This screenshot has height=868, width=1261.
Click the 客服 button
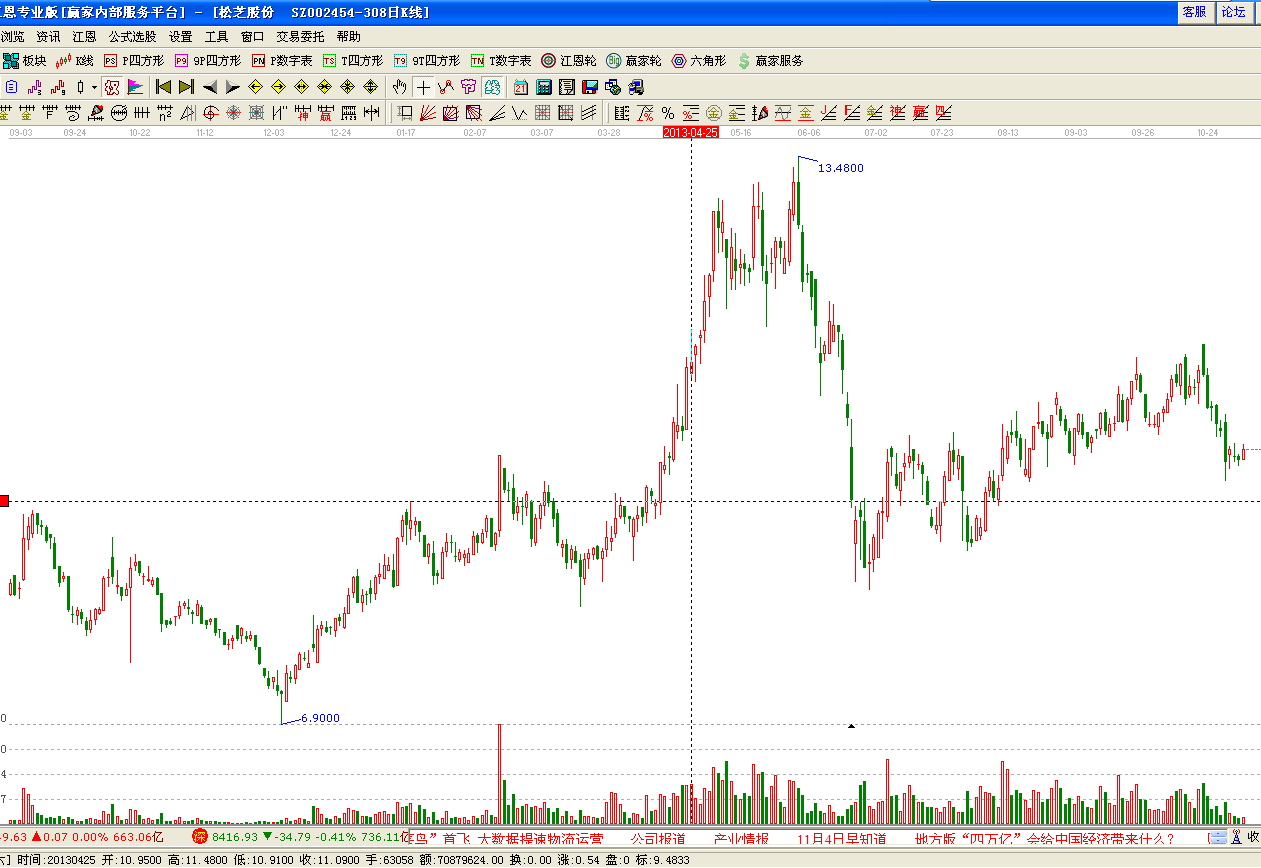coord(1194,12)
